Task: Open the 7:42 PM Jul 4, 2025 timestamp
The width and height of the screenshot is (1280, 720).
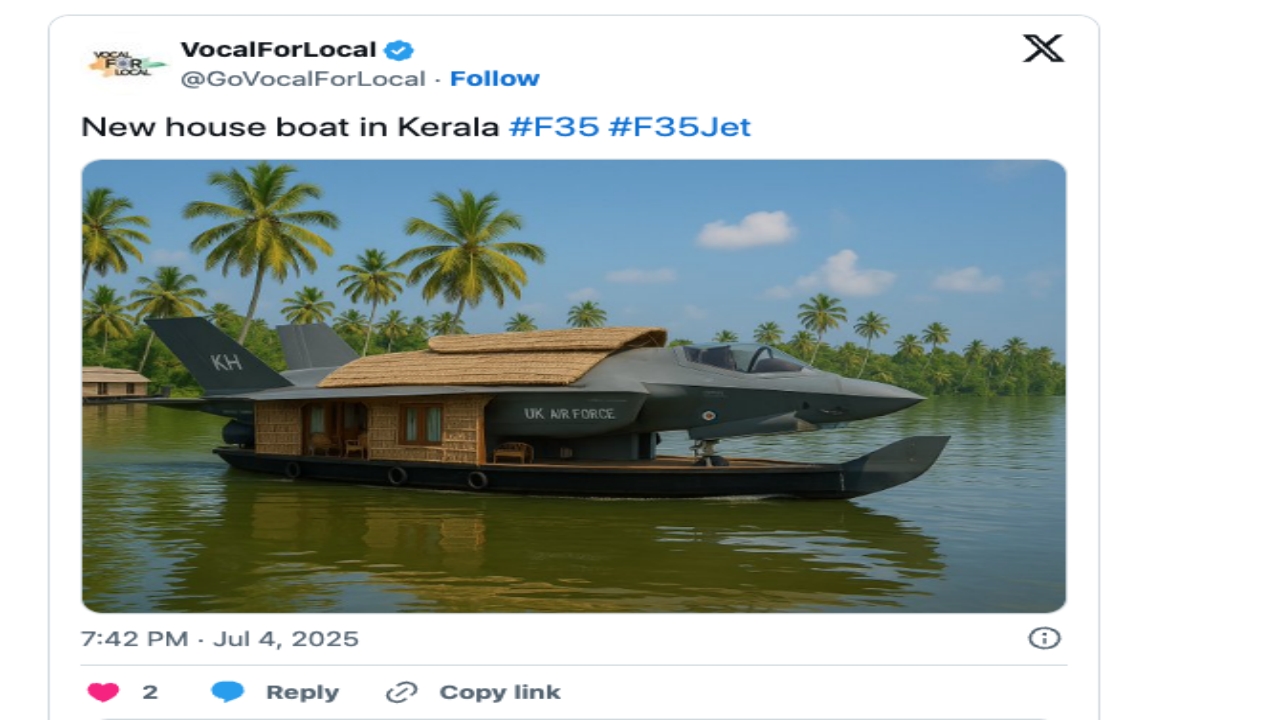Action: [220, 639]
